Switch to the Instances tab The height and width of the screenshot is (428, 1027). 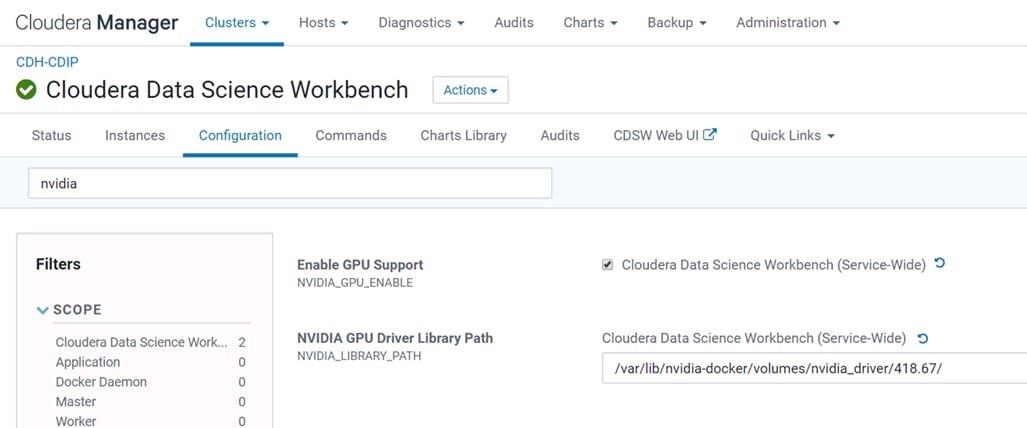tap(135, 136)
